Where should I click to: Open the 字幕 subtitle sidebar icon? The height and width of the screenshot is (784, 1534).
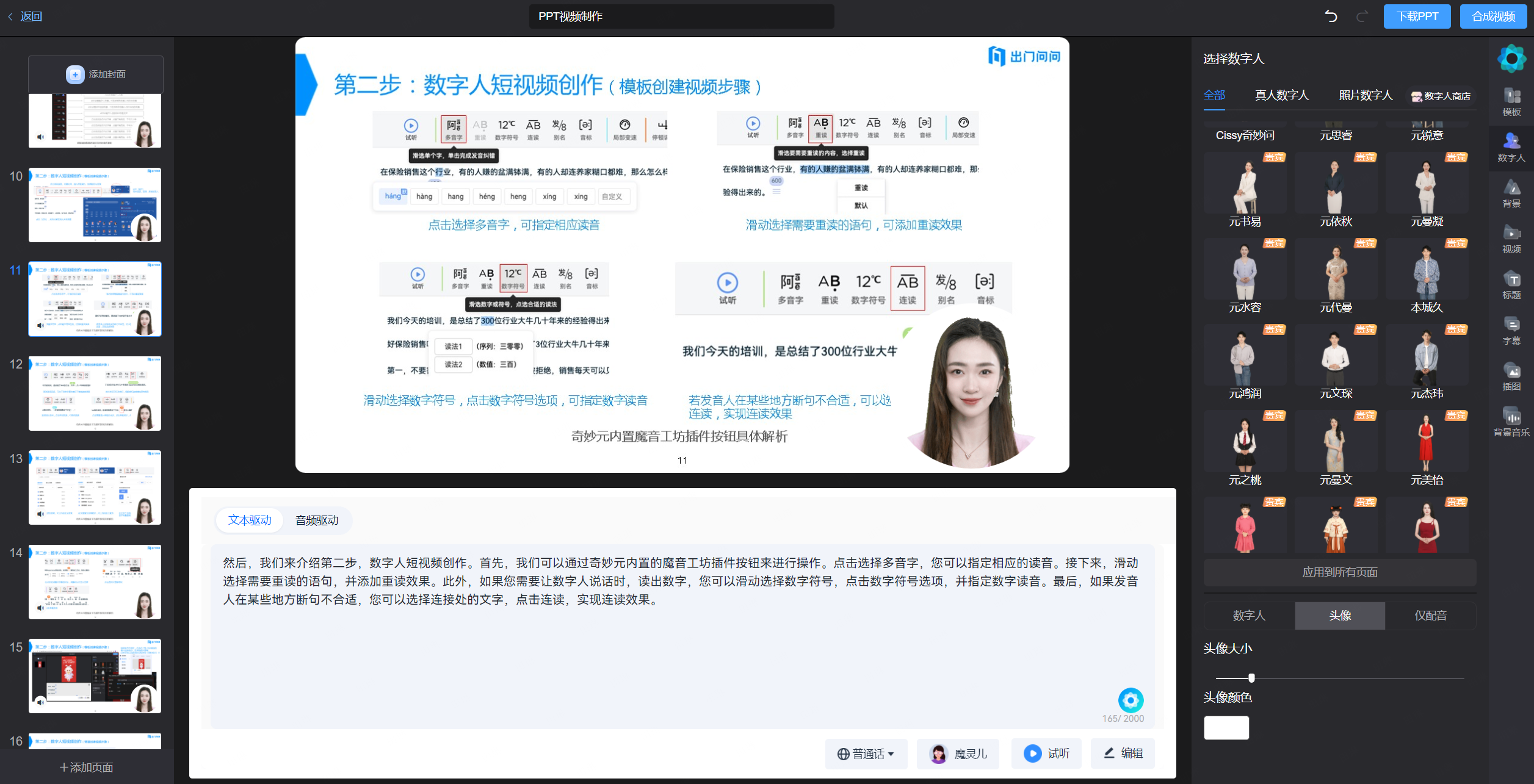[x=1511, y=331]
